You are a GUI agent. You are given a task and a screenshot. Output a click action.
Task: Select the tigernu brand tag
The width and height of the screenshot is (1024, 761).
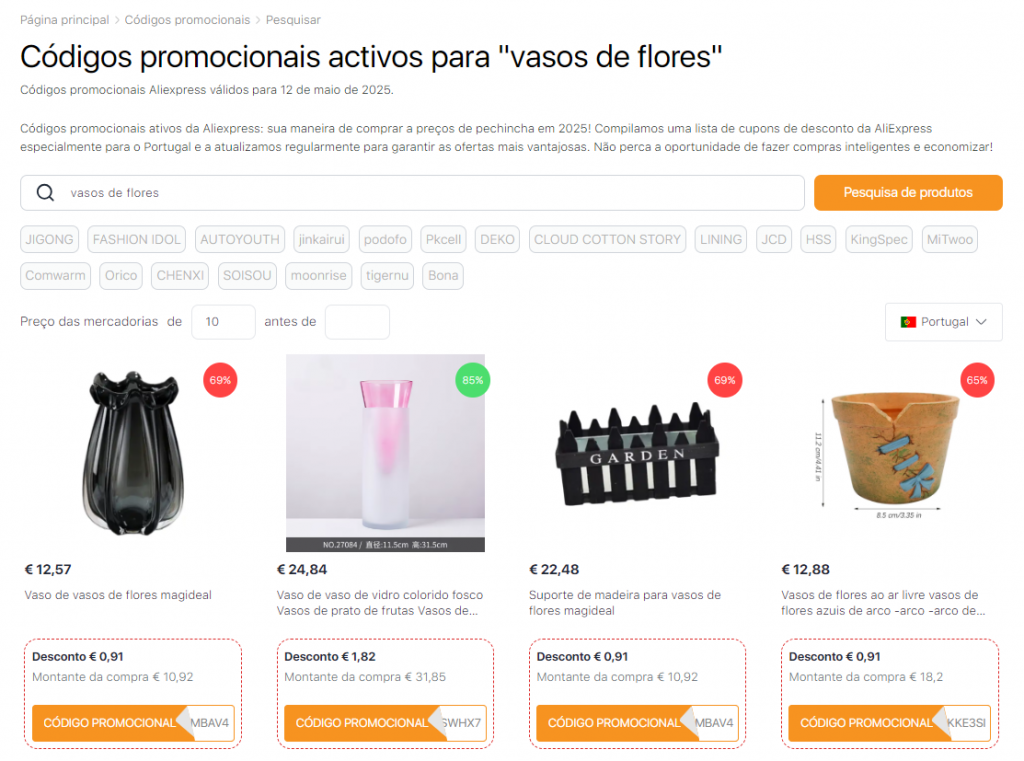tap(387, 276)
